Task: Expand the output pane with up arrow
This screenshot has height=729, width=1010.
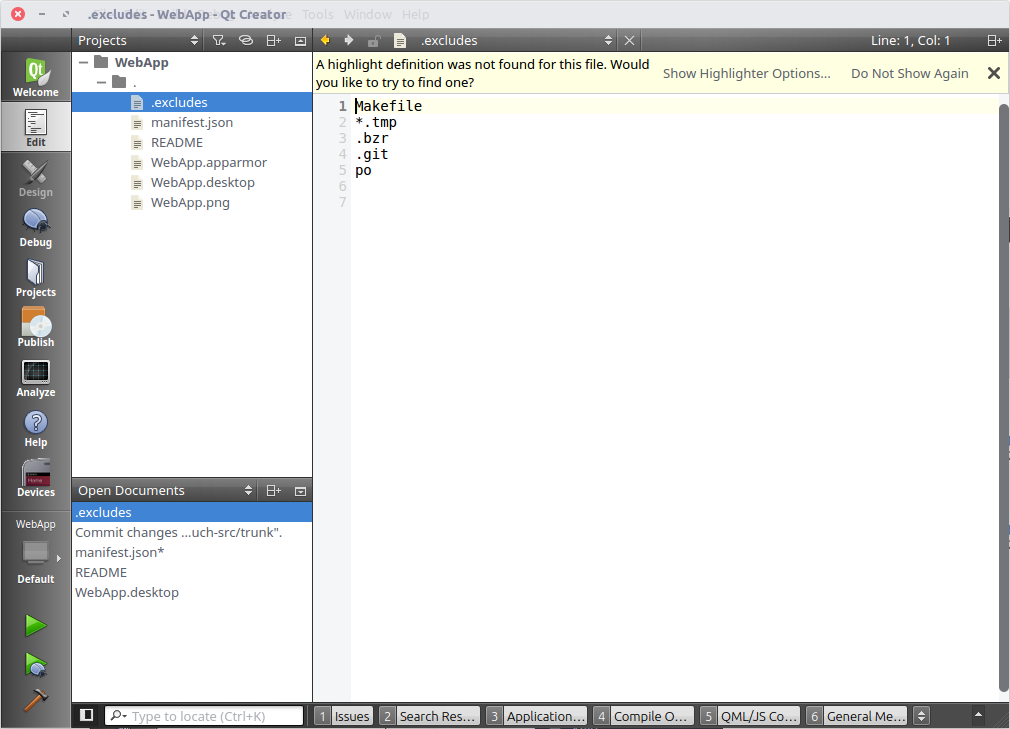Action: [978, 714]
